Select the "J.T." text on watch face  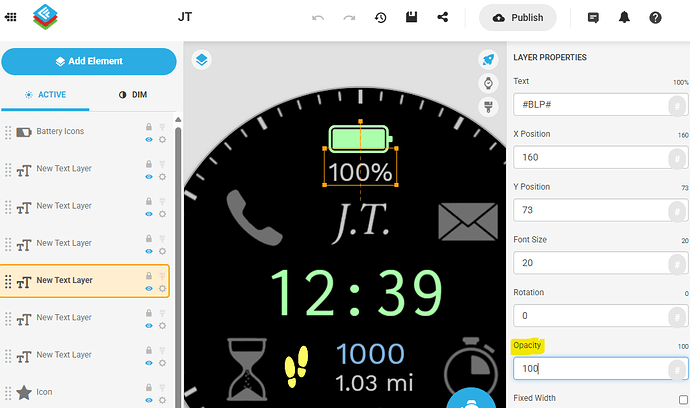(x=362, y=223)
